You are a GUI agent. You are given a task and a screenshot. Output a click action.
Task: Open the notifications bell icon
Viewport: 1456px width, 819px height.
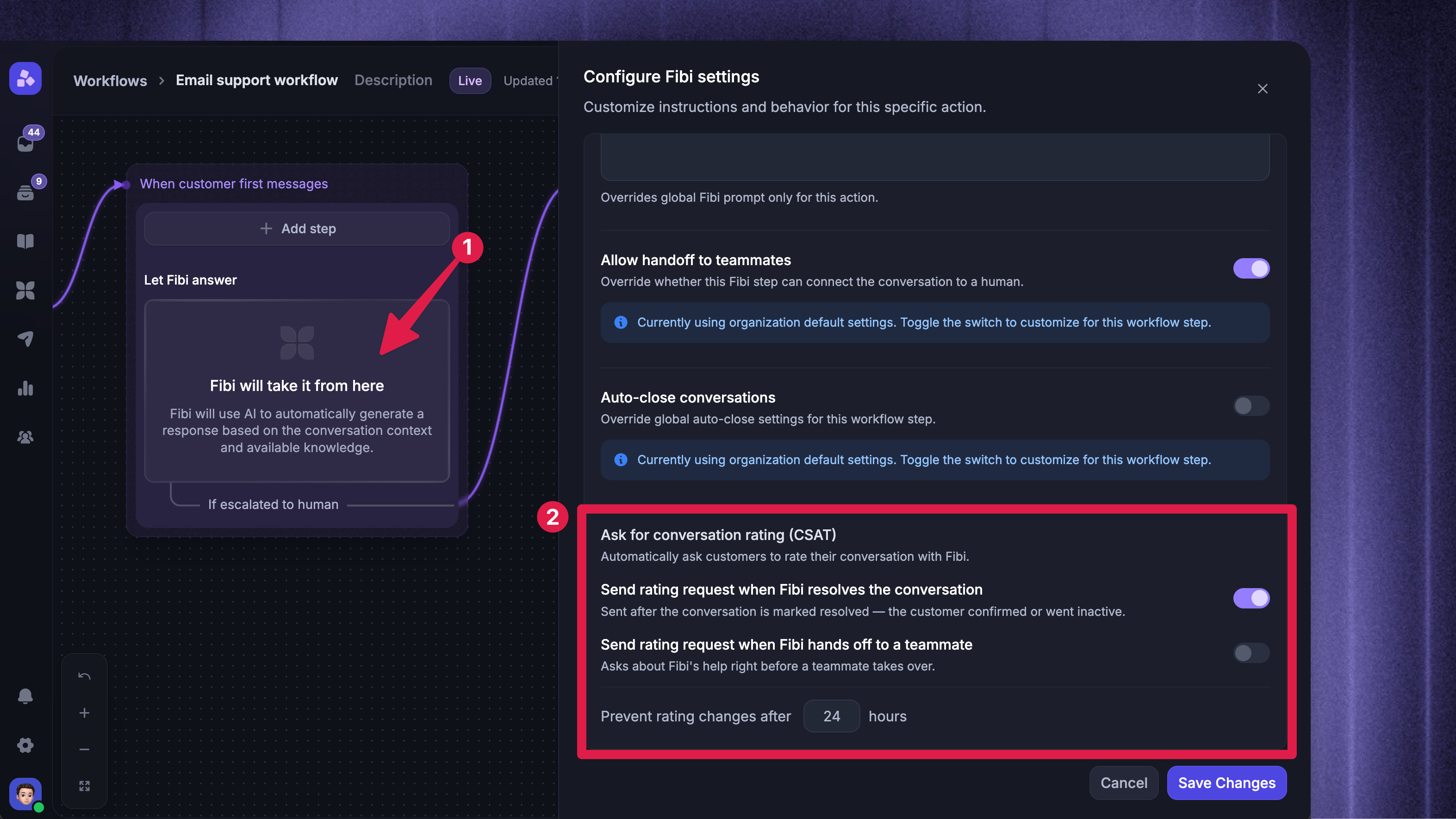[25, 696]
